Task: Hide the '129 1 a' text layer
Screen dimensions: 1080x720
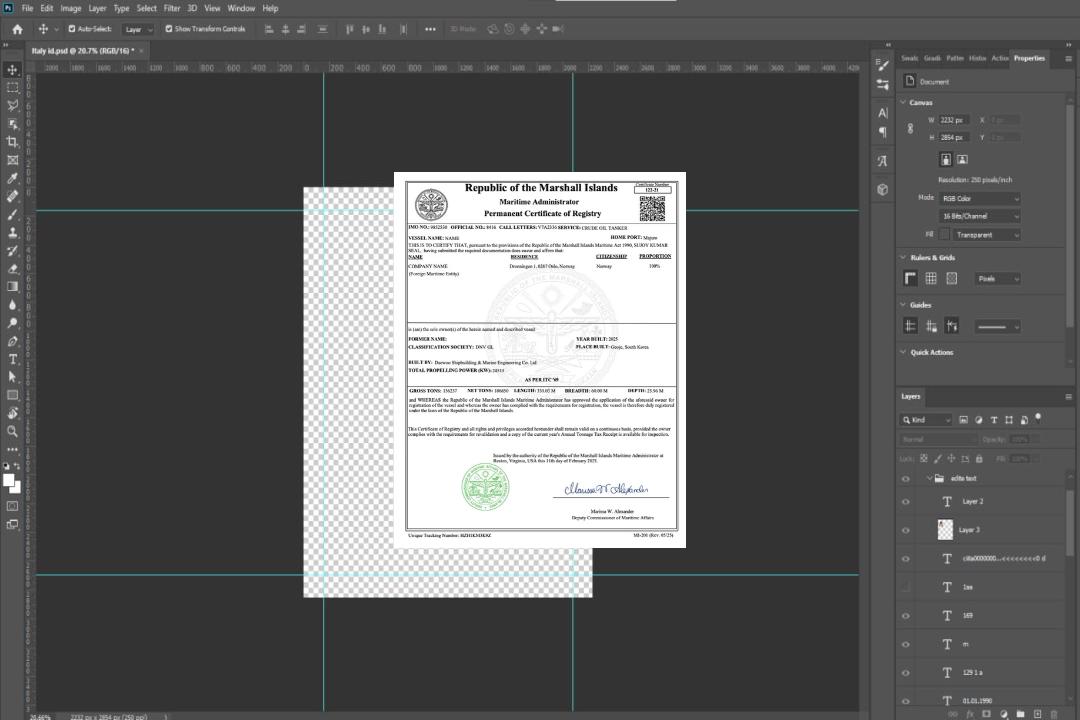Action: tap(906, 673)
